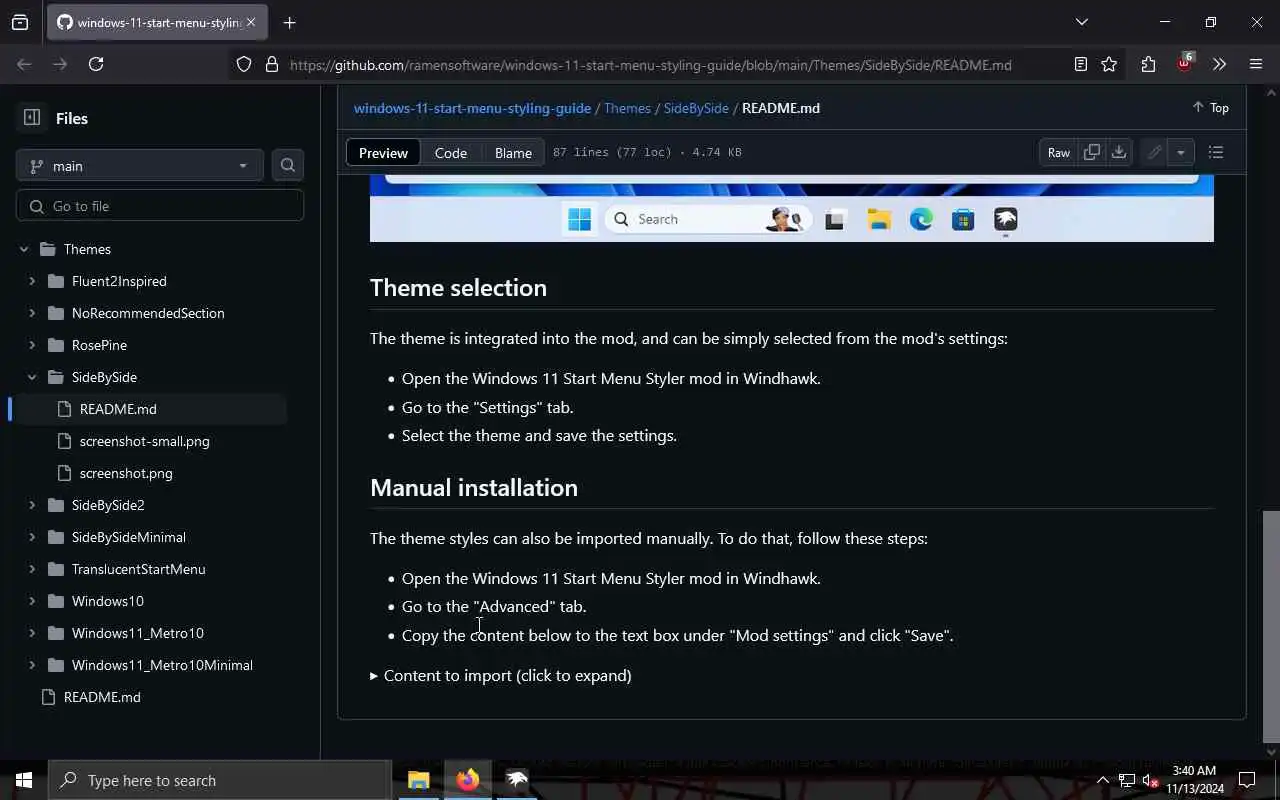Expand the SideBySide2 folder
Image resolution: width=1280 pixels, height=800 pixels.
32,505
